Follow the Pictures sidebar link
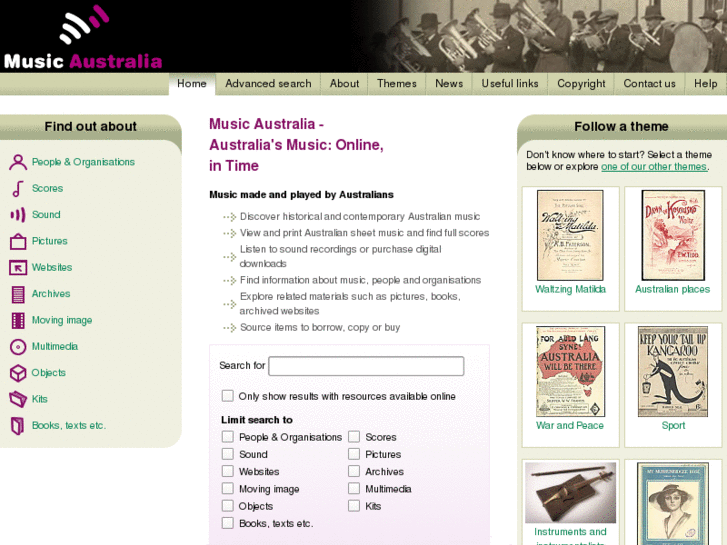The width and height of the screenshot is (727, 545). click(x=50, y=241)
